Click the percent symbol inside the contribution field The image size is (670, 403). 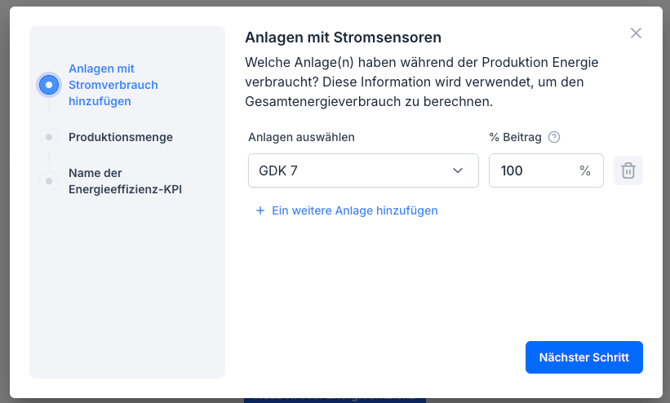(585, 171)
